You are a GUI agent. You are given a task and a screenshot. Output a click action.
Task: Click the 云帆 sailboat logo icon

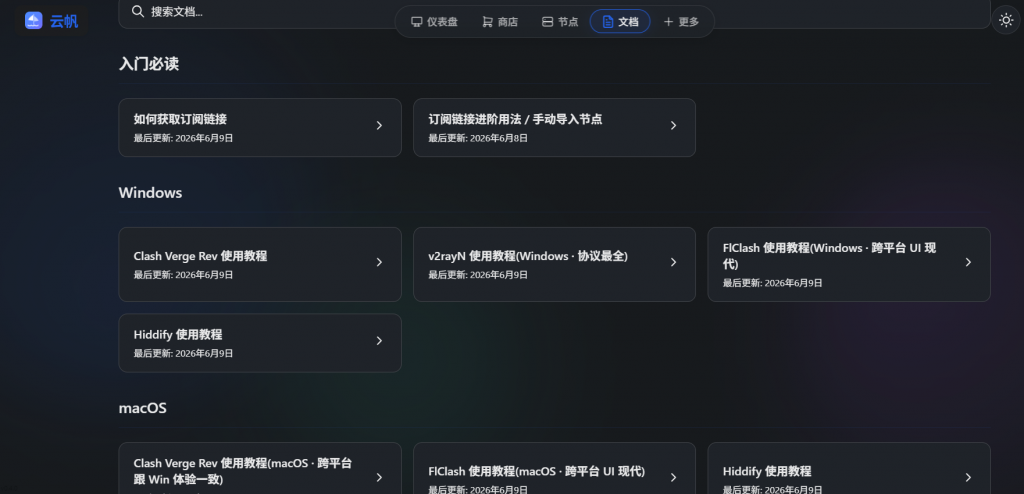tap(33, 21)
